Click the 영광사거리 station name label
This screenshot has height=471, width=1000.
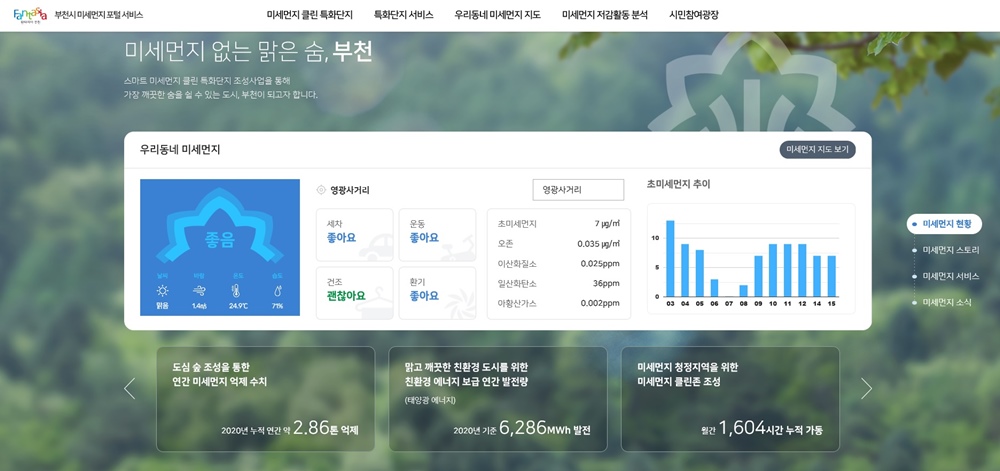[x=349, y=190]
